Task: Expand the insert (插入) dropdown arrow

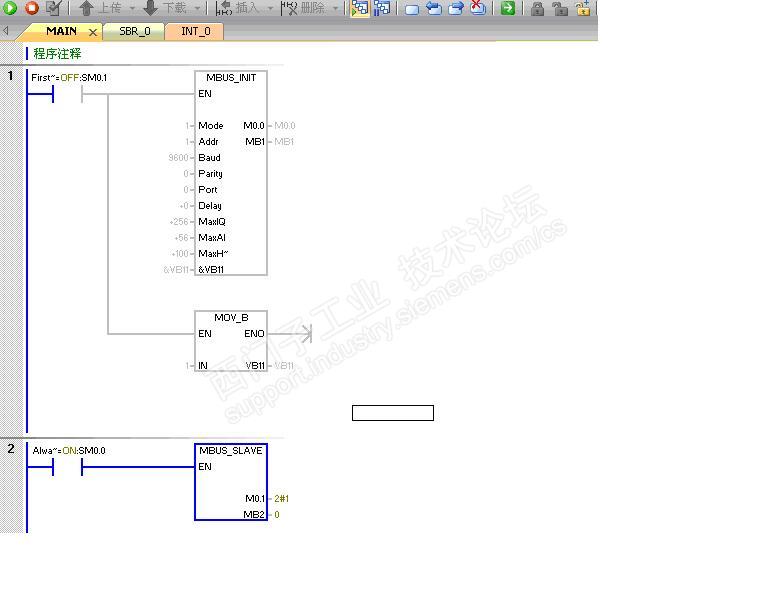Action: coord(270,8)
